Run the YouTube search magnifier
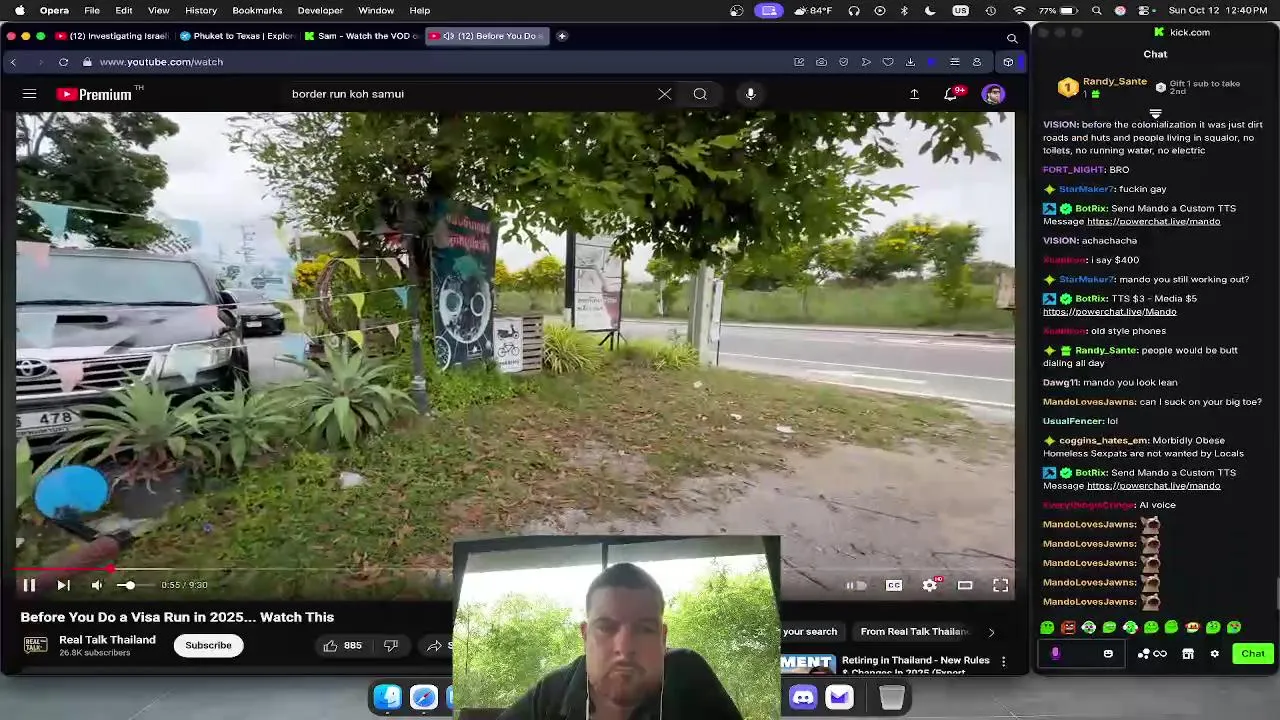This screenshot has width=1280, height=720. click(700, 94)
